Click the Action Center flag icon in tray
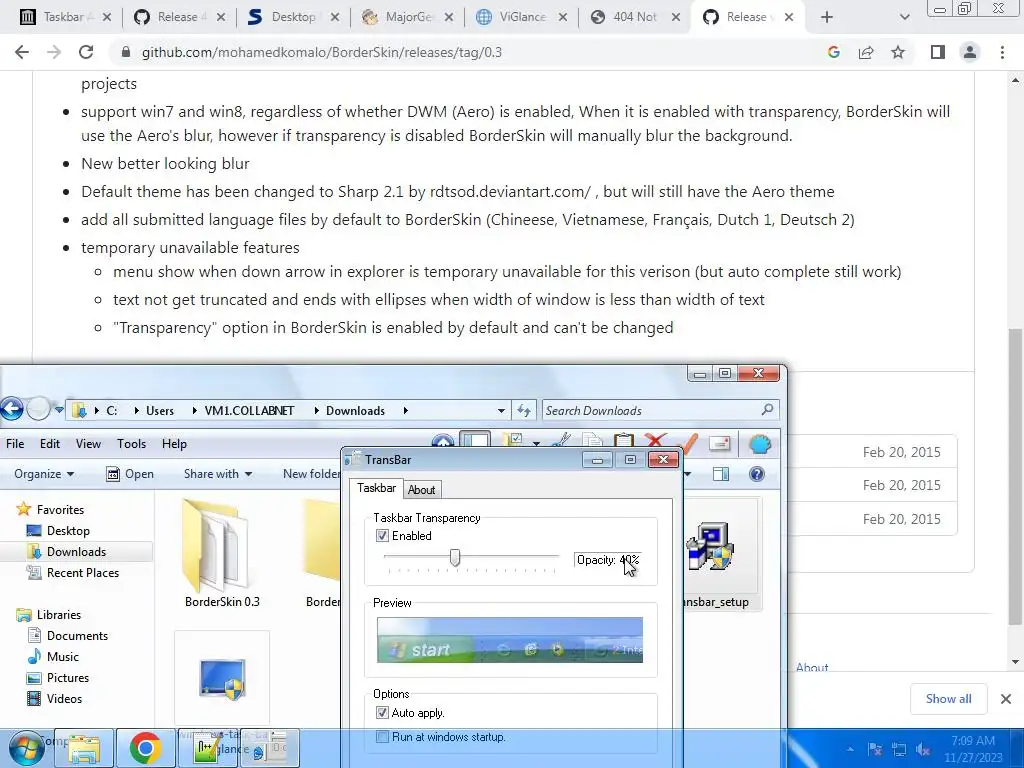Screen dimensions: 1024x768 pyautogui.click(x=875, y=750)
